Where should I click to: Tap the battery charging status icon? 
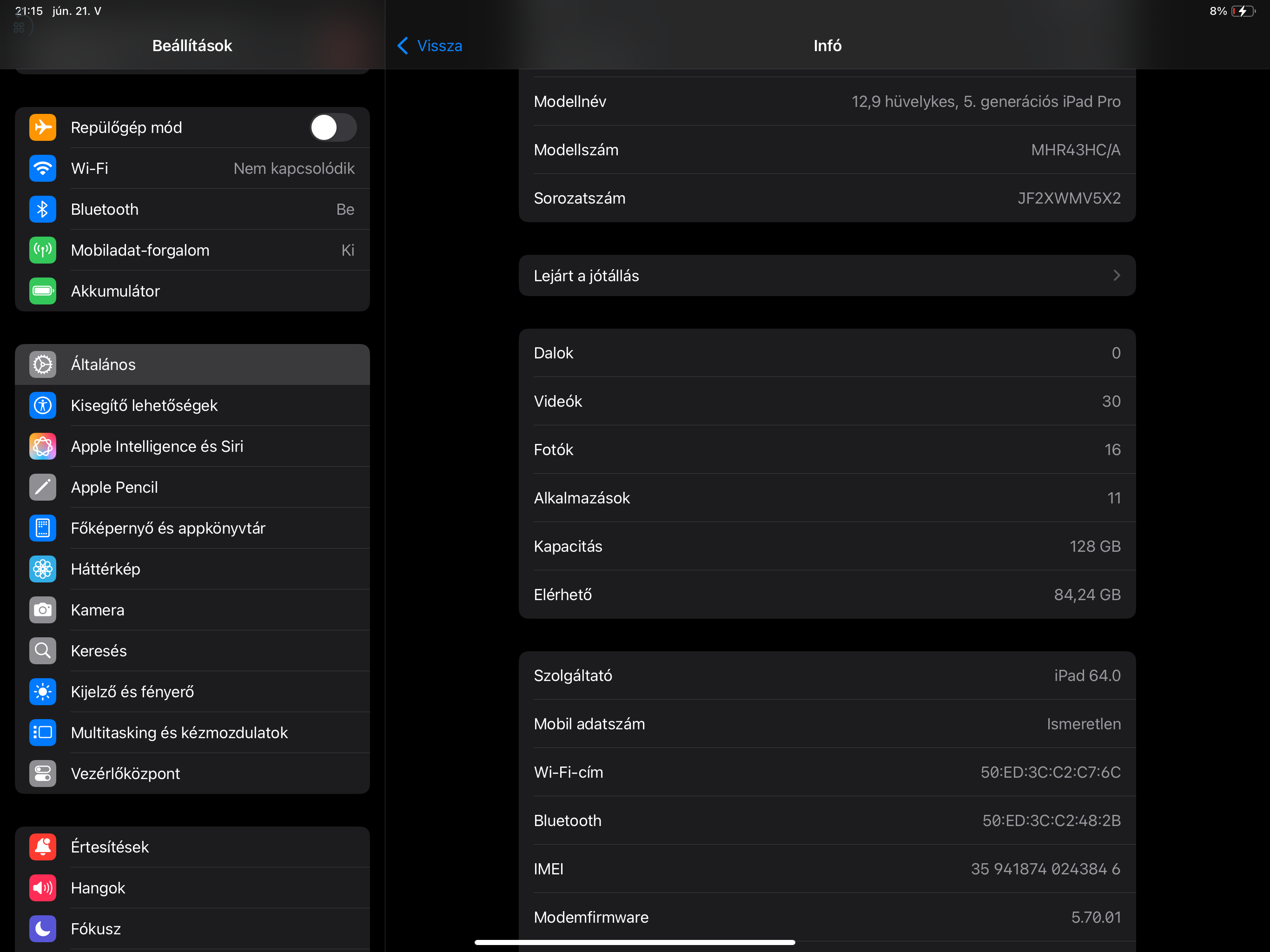tap(1244, 11)
